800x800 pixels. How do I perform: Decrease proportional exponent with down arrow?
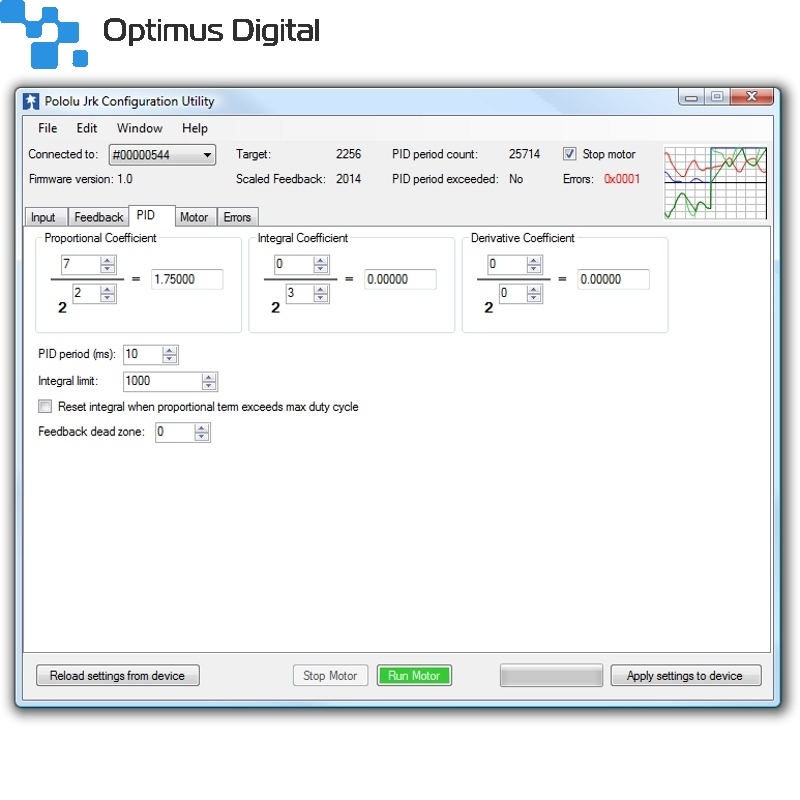108,298
